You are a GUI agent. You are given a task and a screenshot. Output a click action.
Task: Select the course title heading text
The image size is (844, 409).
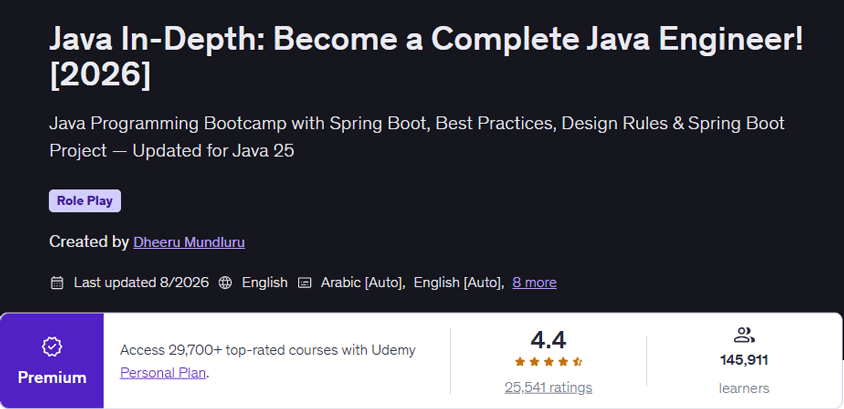pos(426,58)
